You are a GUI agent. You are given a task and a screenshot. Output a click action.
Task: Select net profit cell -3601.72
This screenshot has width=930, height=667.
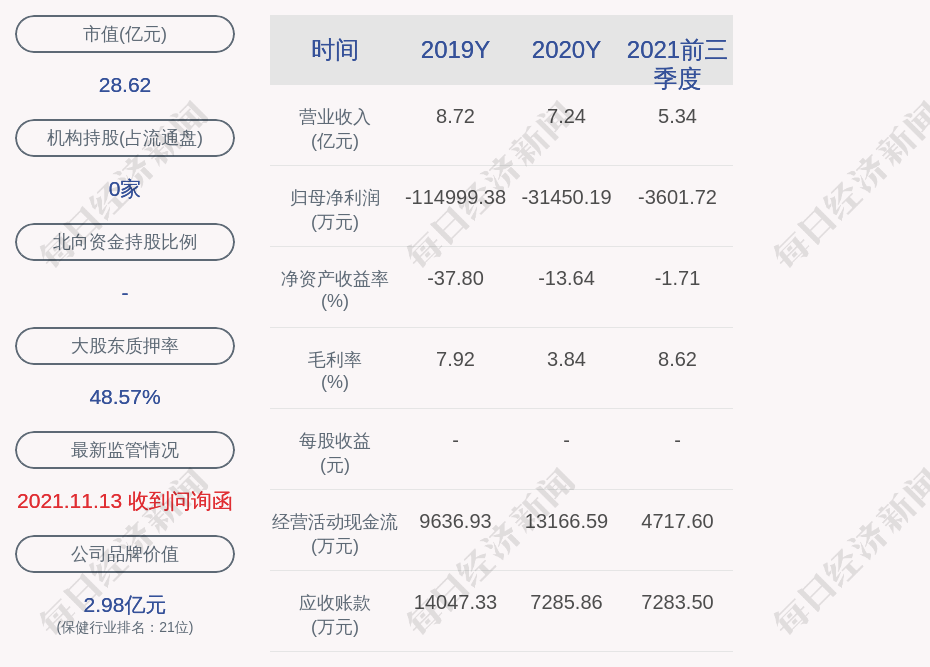677,197
